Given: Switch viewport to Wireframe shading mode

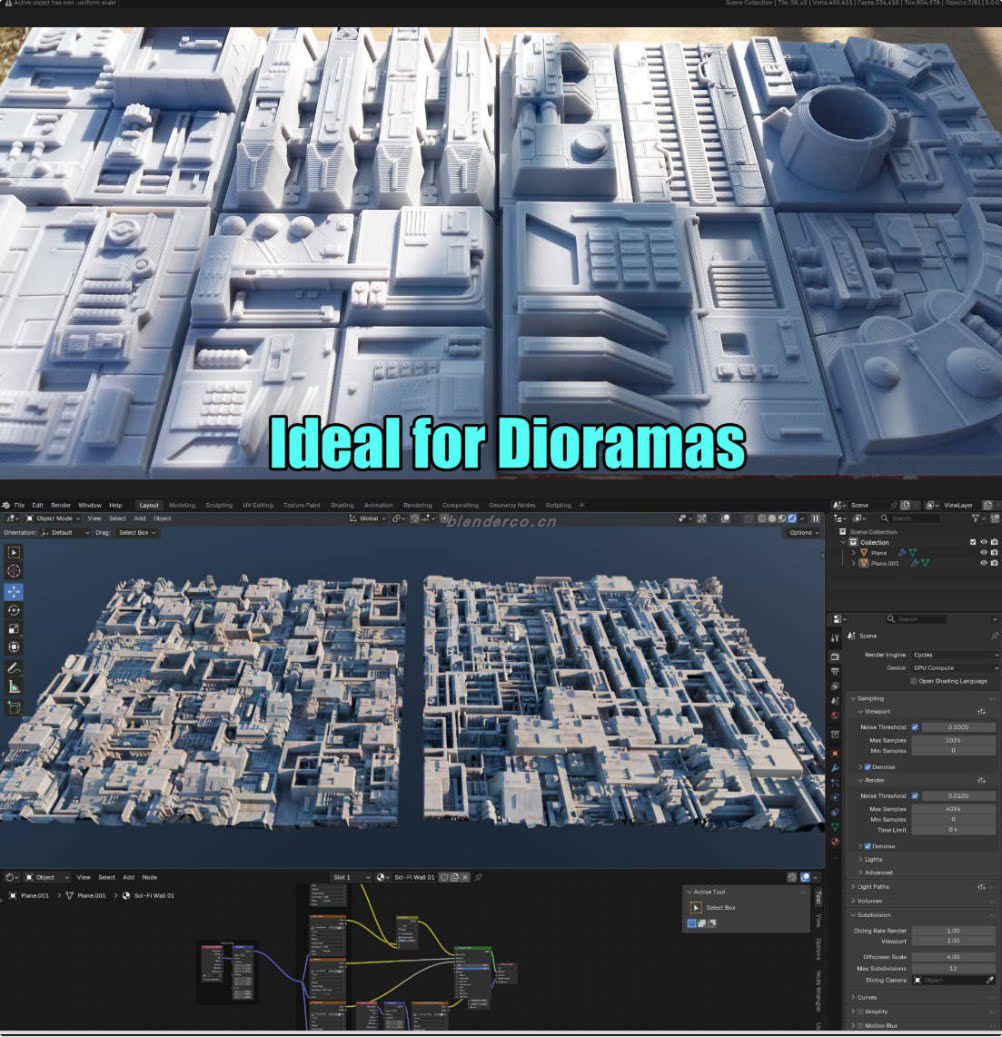Looking at the screenshot, I should pos(762,518).
